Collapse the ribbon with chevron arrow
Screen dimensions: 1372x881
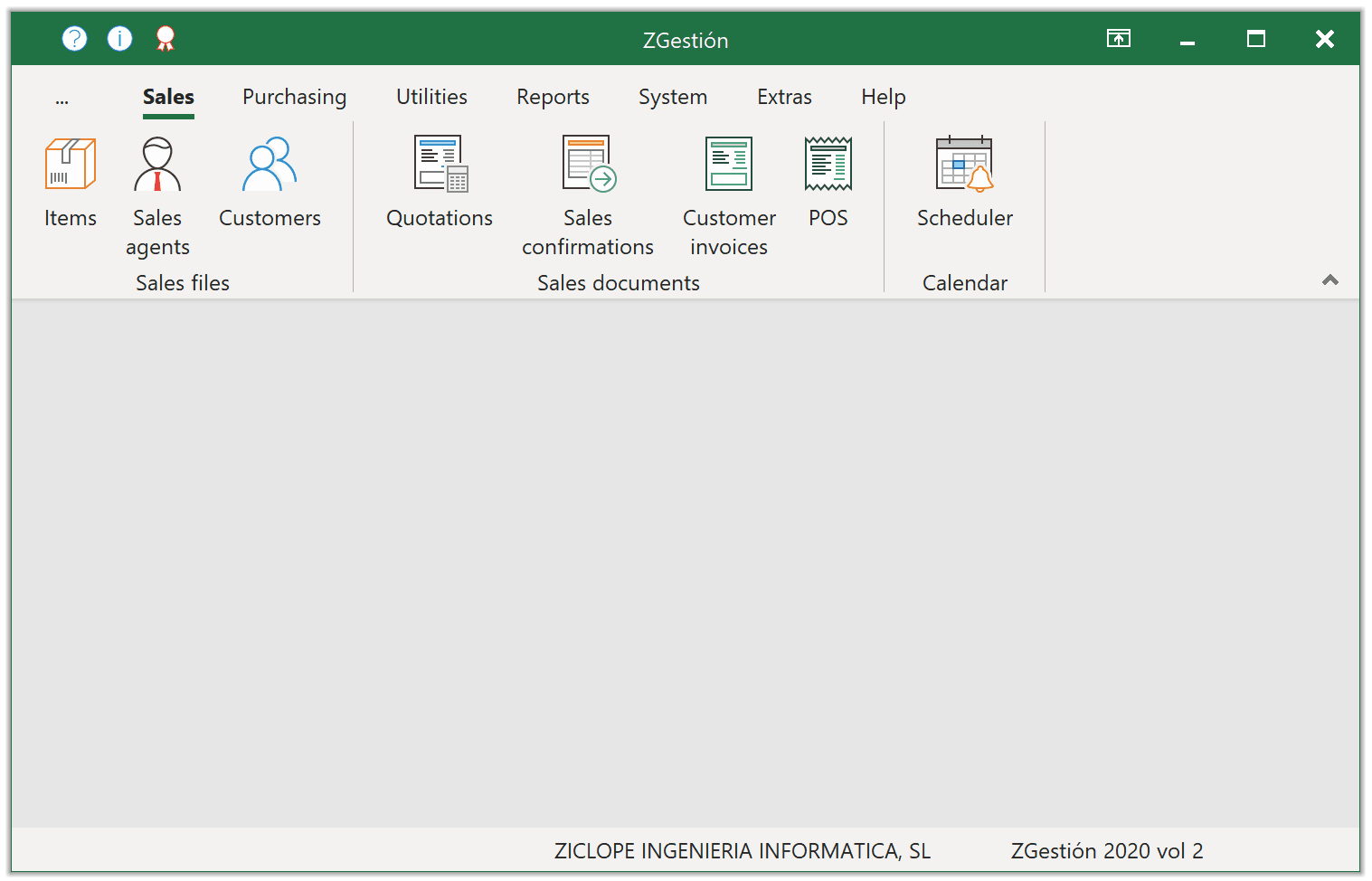pos(1329,279)
